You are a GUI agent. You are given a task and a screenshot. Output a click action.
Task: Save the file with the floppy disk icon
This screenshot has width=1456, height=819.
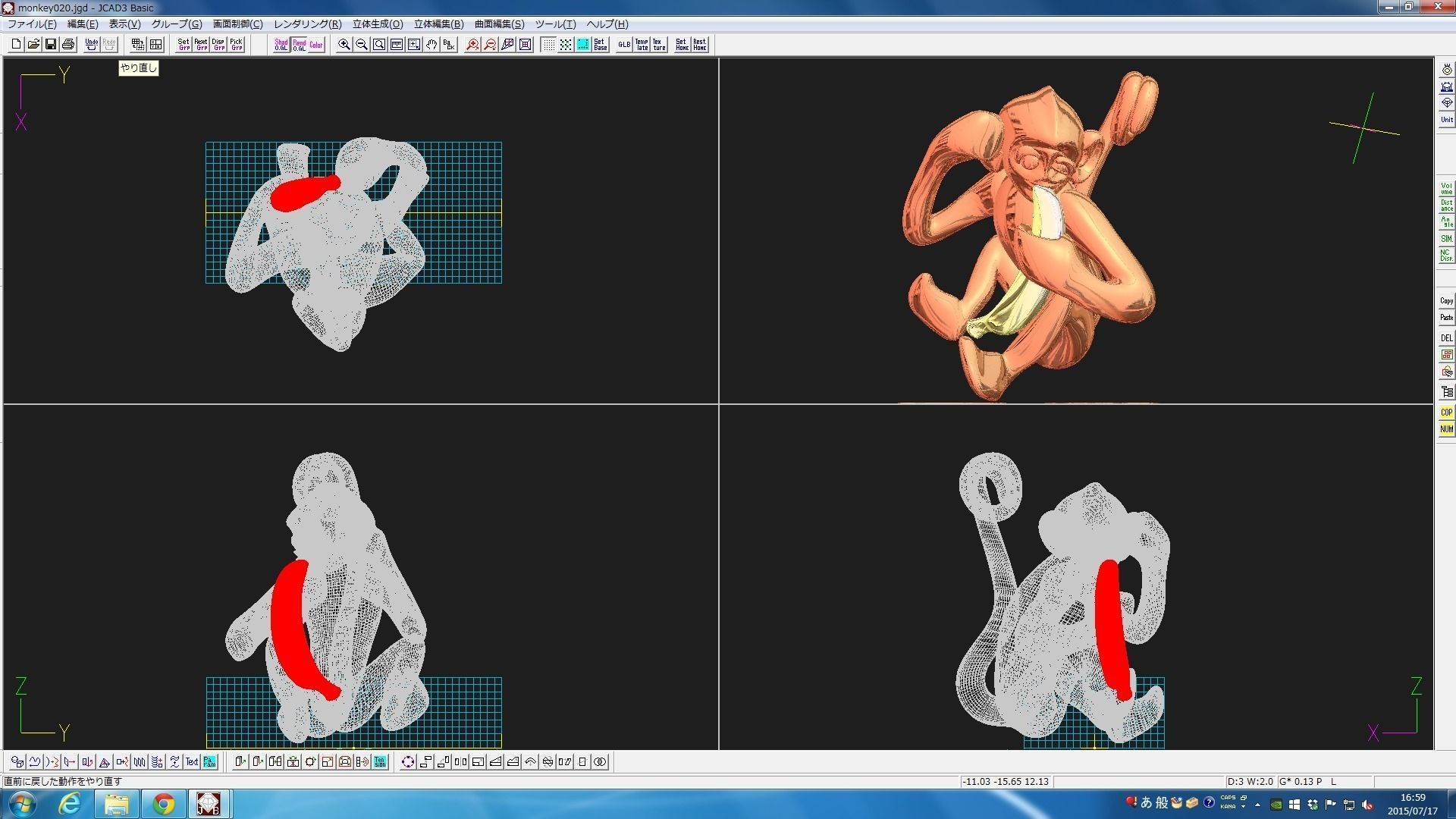tap(51, 45)
